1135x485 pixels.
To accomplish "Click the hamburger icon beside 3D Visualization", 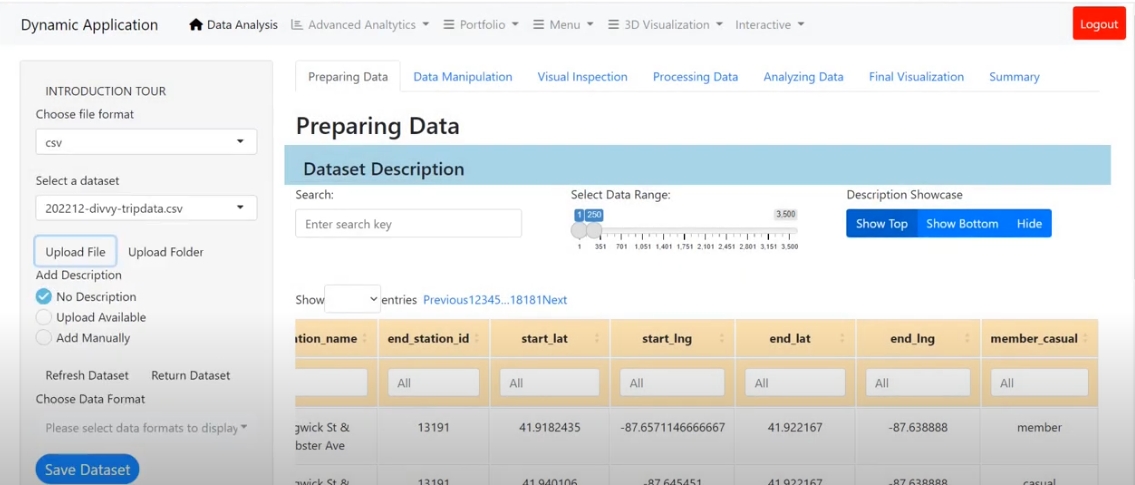I will click(x=614, y=25).
